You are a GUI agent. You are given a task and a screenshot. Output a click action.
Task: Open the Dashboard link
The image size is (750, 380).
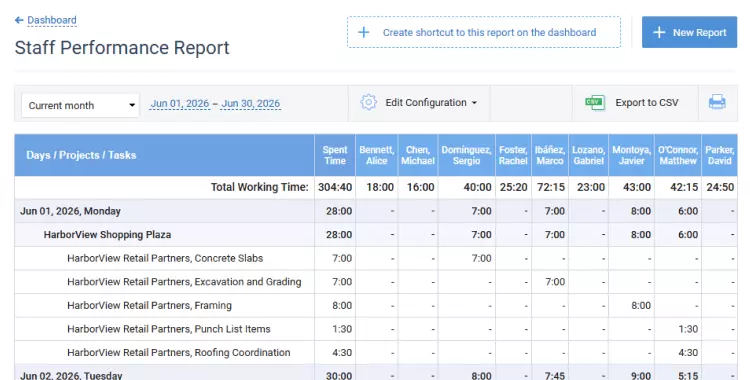click(x=52, y=20)
